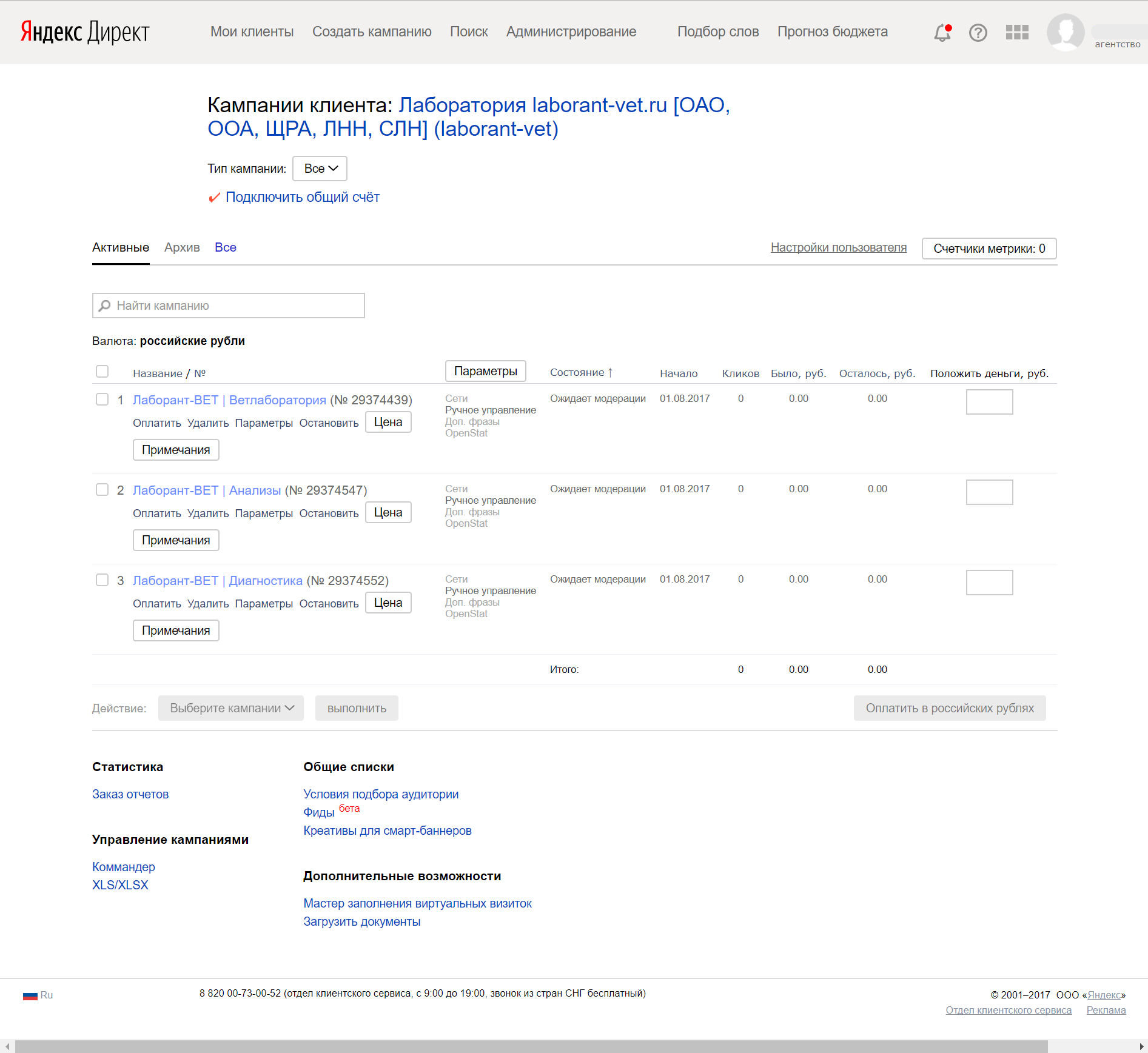Tick the select-all campaigns checkbox
Viewport: 1148px width, 1053px height.
coord(102,371)
